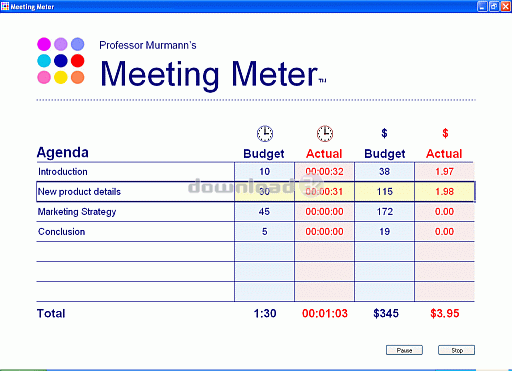The height and width of the screenshot is (371, 512).
Task: Click the blue clock icon above Budget
Action: (x=265, y=134)
